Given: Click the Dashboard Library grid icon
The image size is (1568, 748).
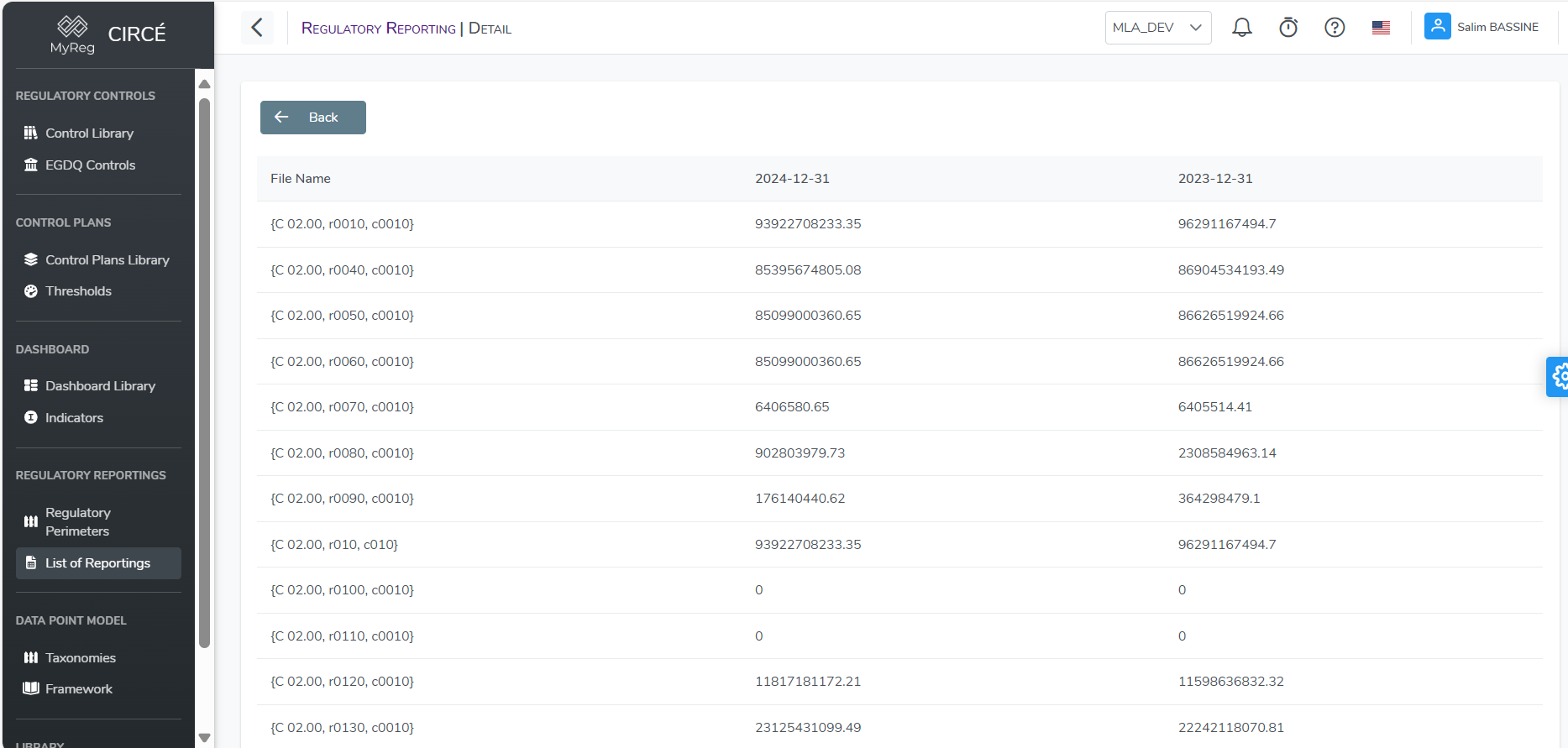Looking at the screenshot, I should coord(31,385).
